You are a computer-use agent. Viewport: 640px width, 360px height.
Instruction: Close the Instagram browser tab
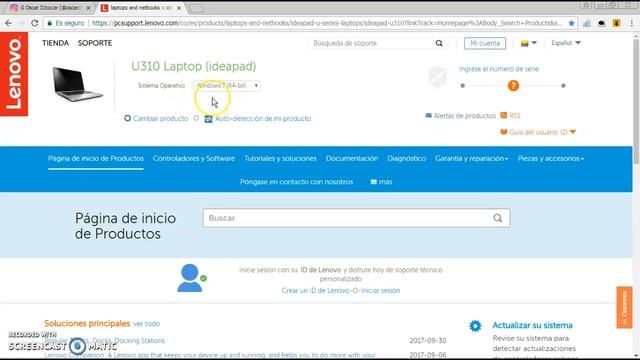point(89,8)
